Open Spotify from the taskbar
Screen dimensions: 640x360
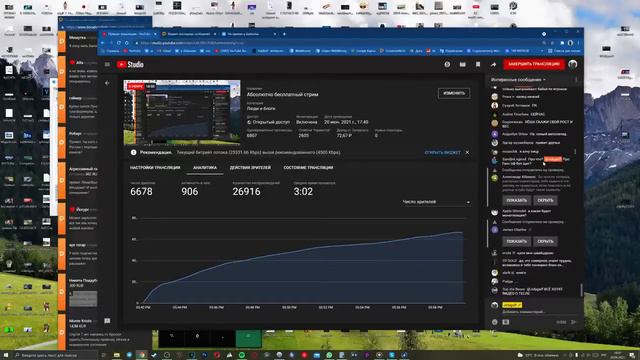[x=242, y=355]
